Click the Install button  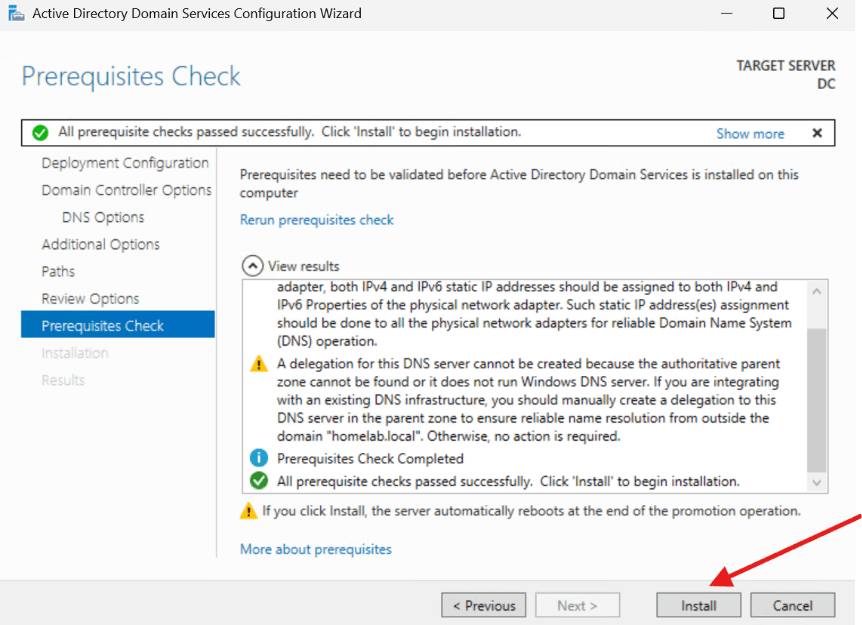(x=697, y=605)
